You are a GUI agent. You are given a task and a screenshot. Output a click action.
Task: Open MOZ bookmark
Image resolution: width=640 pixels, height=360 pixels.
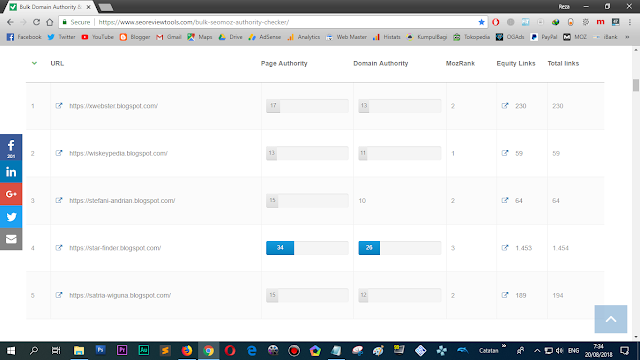(x=575, y=37)
